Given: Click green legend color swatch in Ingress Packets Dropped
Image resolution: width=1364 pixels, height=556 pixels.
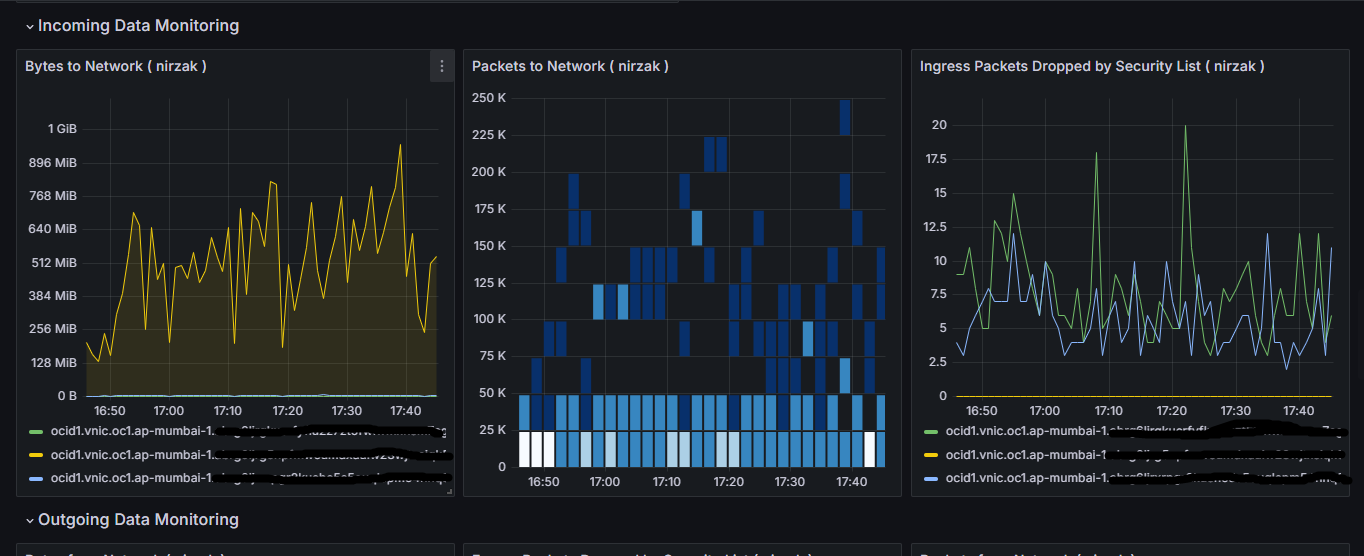Looking at the screenshot, I should [x=931, y=432].
